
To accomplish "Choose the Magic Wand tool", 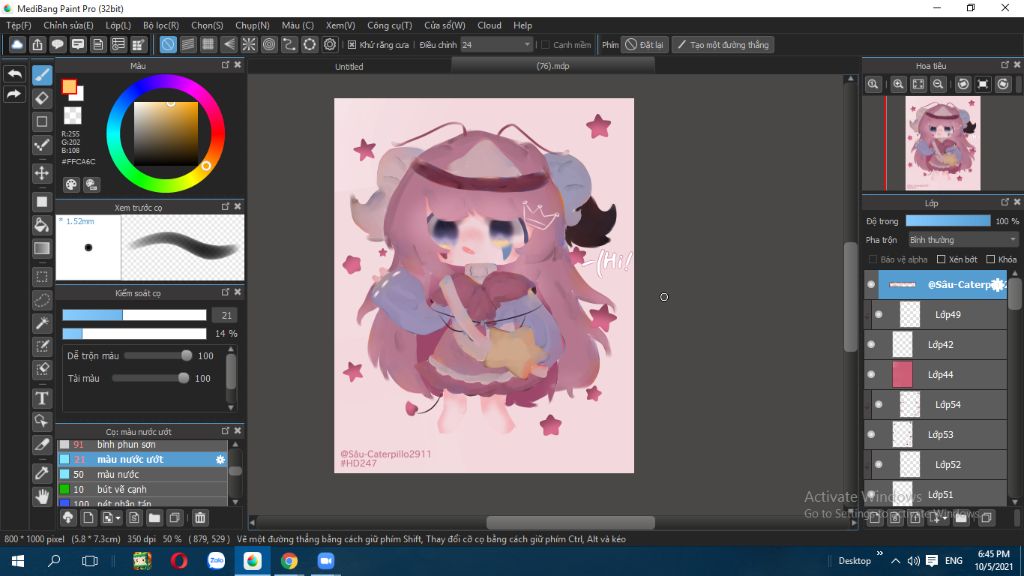I will point(42,323).
